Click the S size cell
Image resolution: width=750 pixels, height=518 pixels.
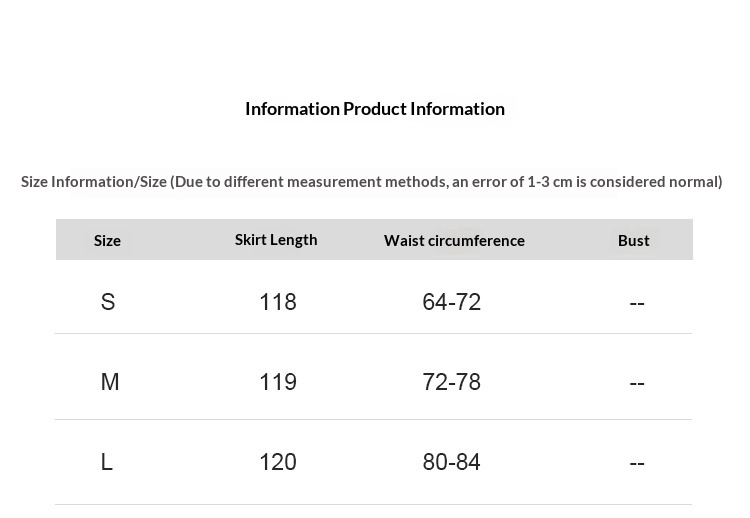(108, 302)
